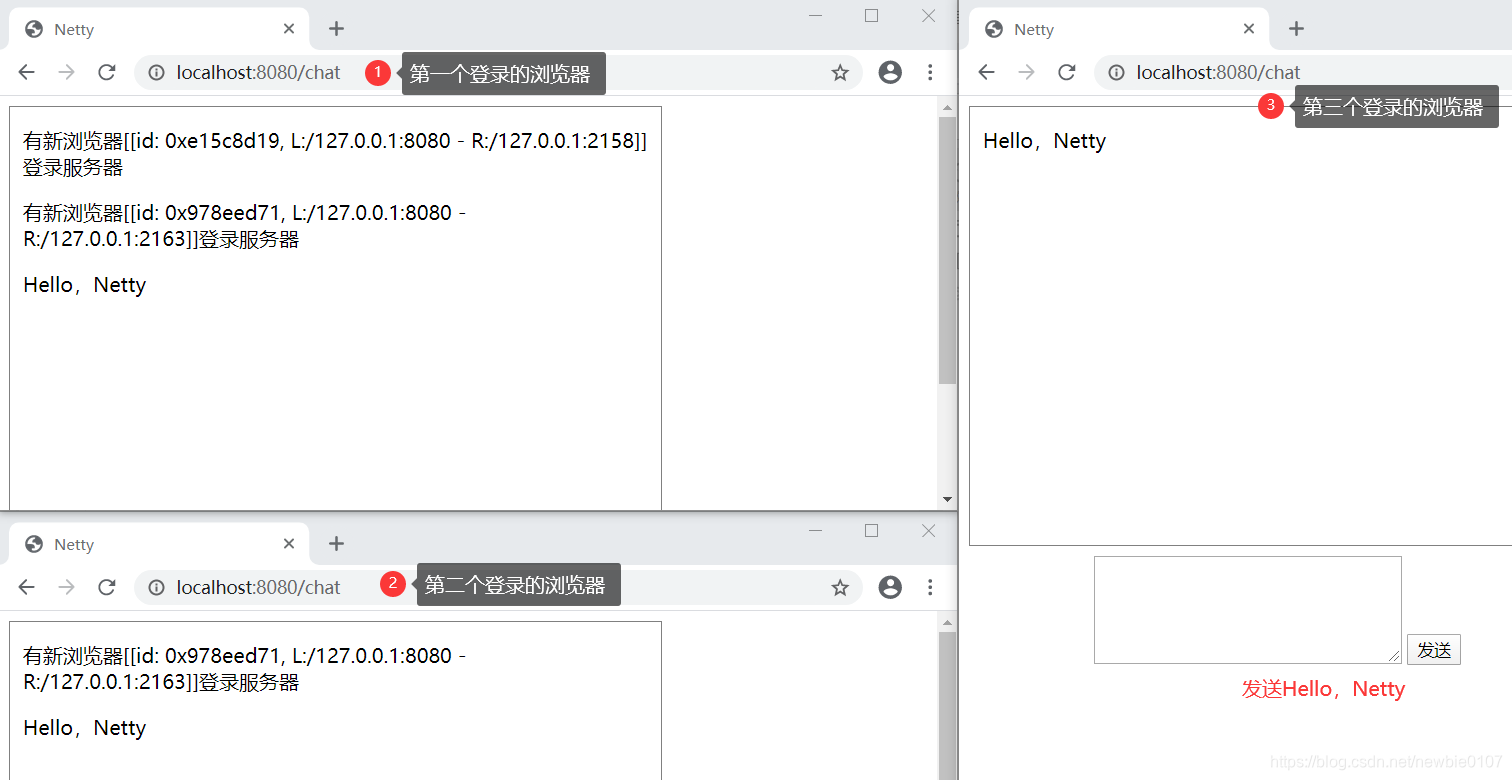Close the Netty tab in first browser window
This screenshot has height=780, width=1512.
(x=289, y=29)
